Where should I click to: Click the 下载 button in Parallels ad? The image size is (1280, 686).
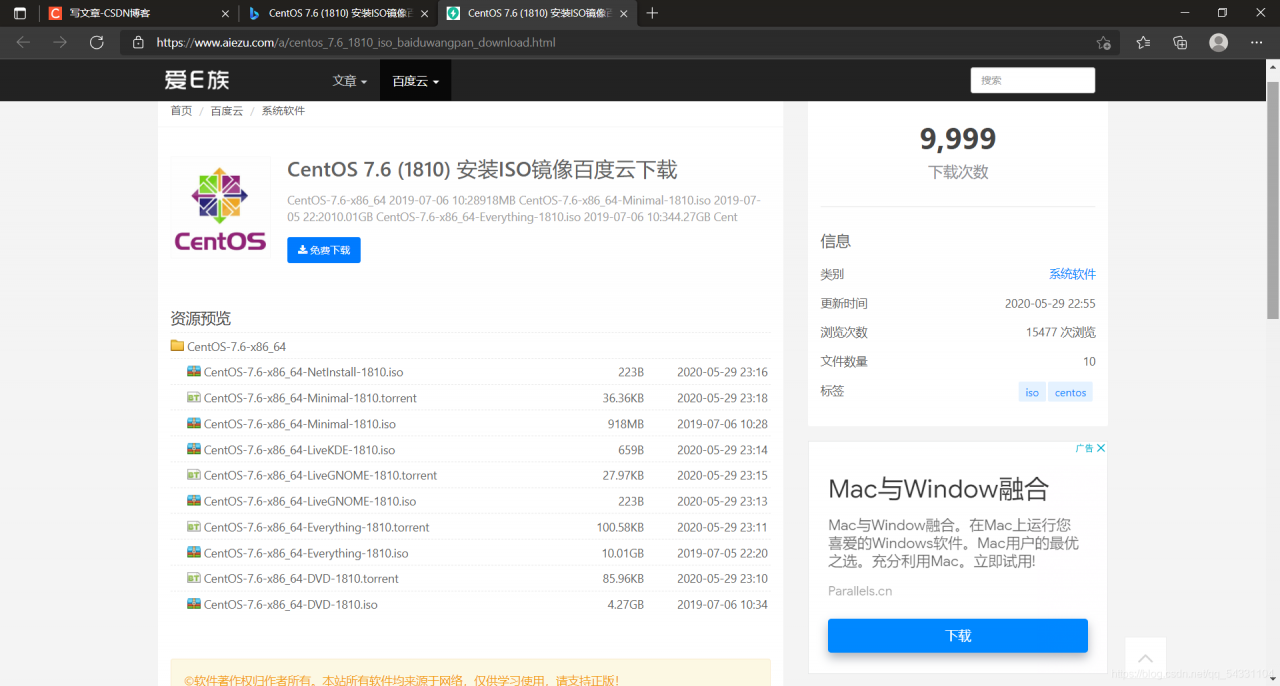click(x=958, y=636)
